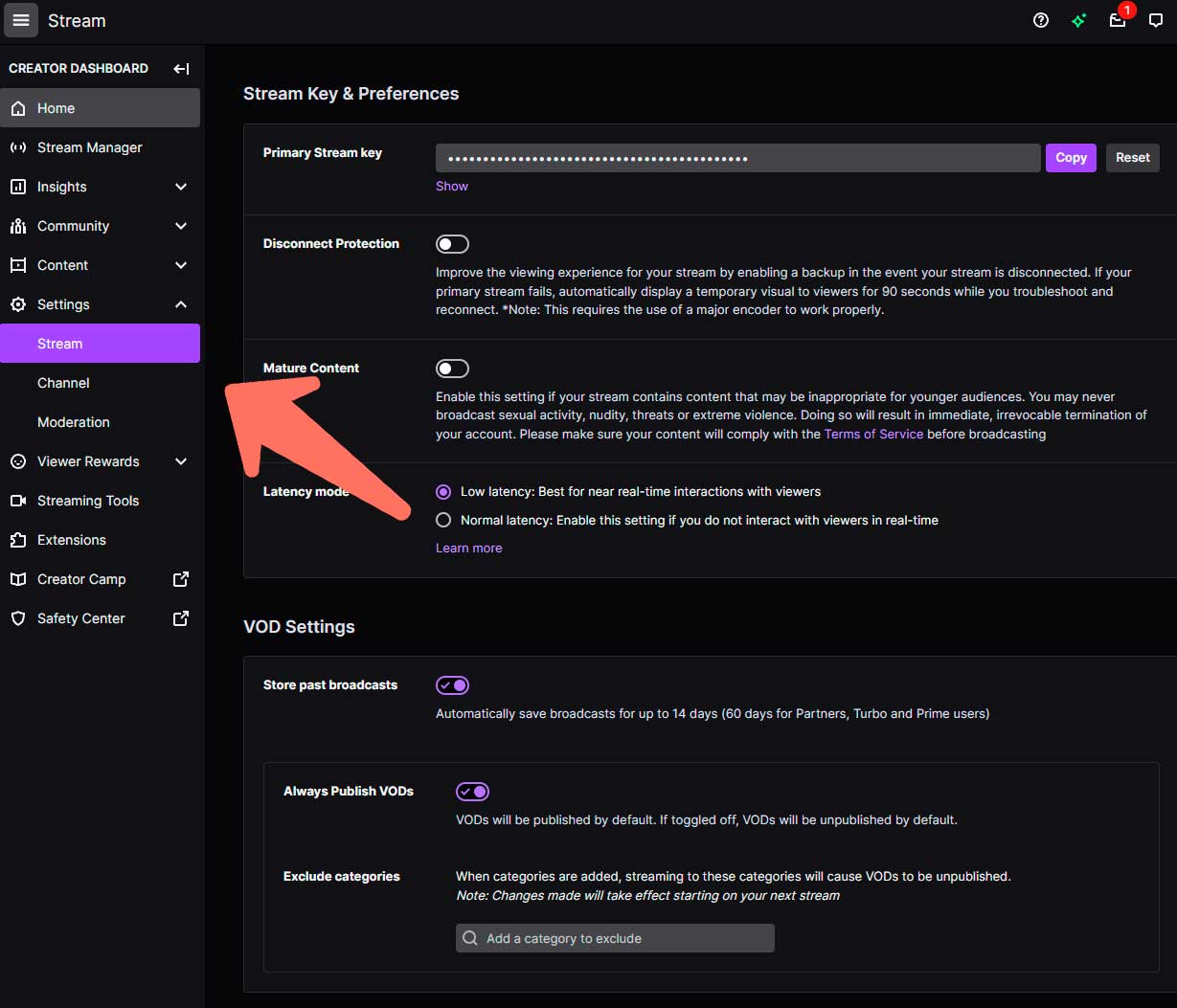Click the Stream Key & Preferences heading
Viewport: 1177px width, 1008px height.
coord(351,94)
